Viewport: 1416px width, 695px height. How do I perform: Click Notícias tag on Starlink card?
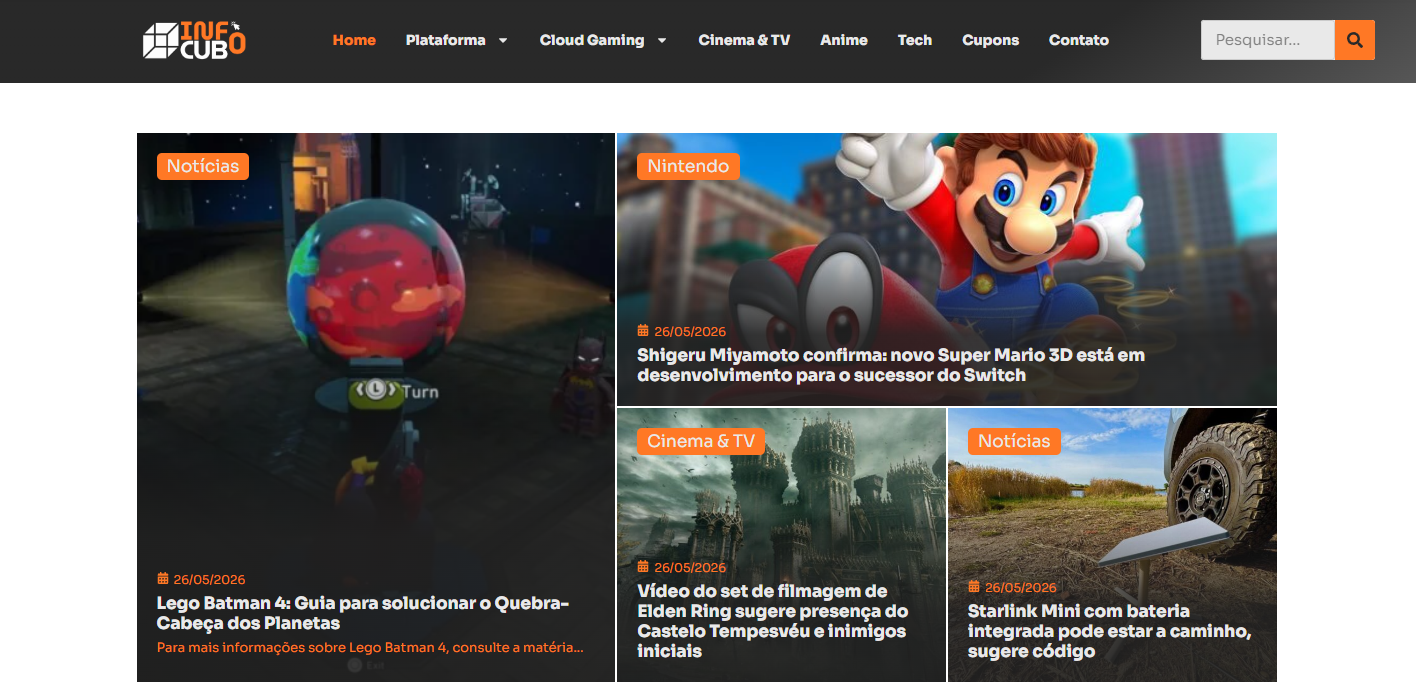point(1014,441)
